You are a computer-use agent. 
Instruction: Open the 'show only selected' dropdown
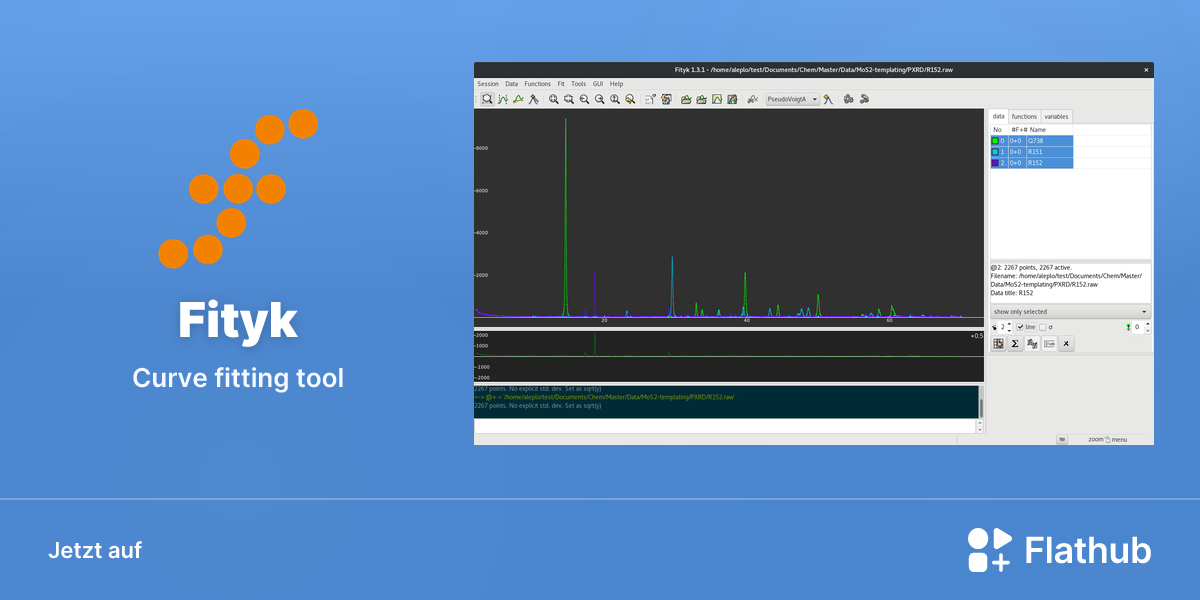point(1069,312)
